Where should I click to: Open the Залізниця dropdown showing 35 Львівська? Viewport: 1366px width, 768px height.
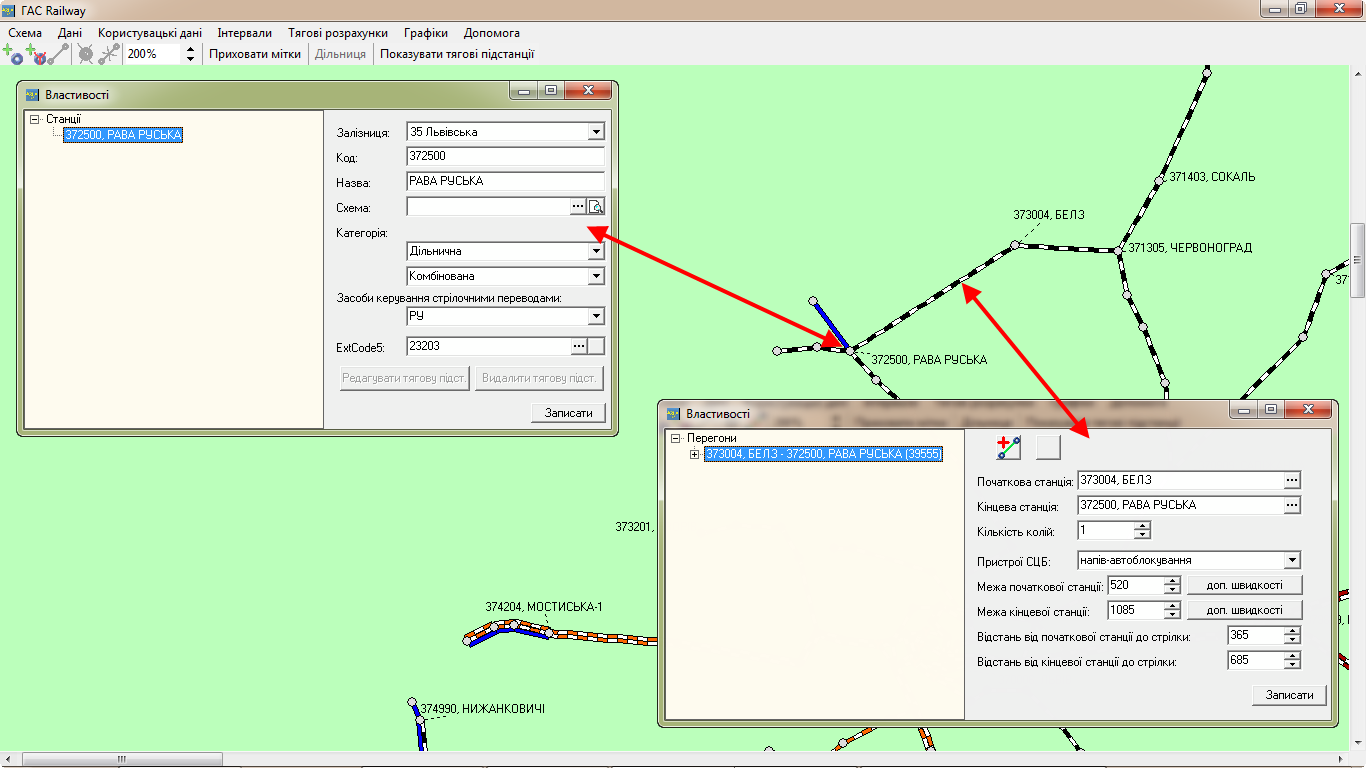596,132
